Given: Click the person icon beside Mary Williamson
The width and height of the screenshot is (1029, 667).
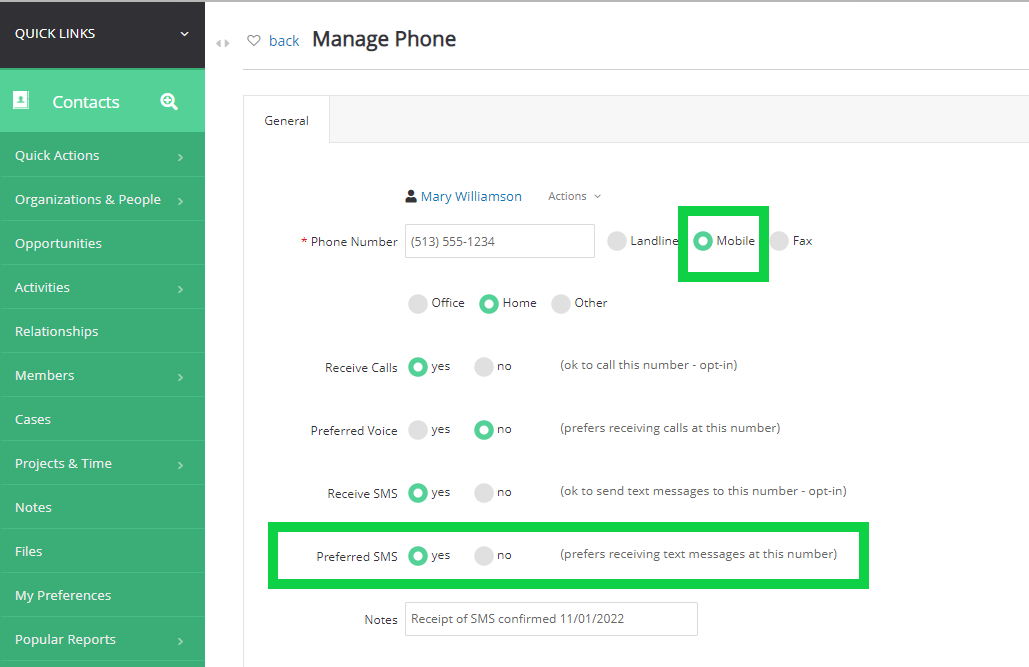Looking at the screenshot, I should pyautogui.click(x=411, y=196).
